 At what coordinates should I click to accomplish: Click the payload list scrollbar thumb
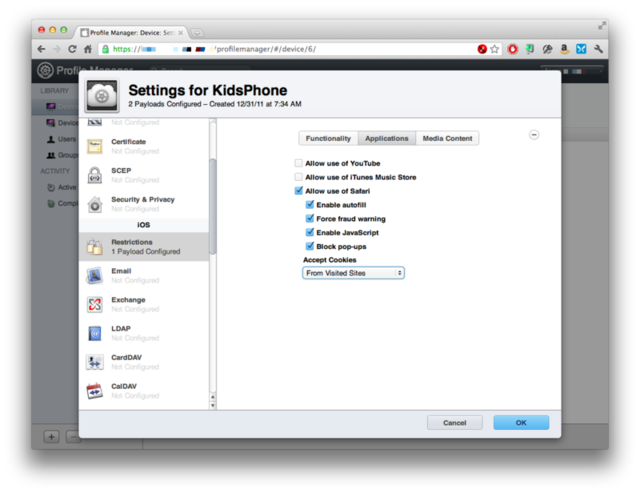coord(213,206)
